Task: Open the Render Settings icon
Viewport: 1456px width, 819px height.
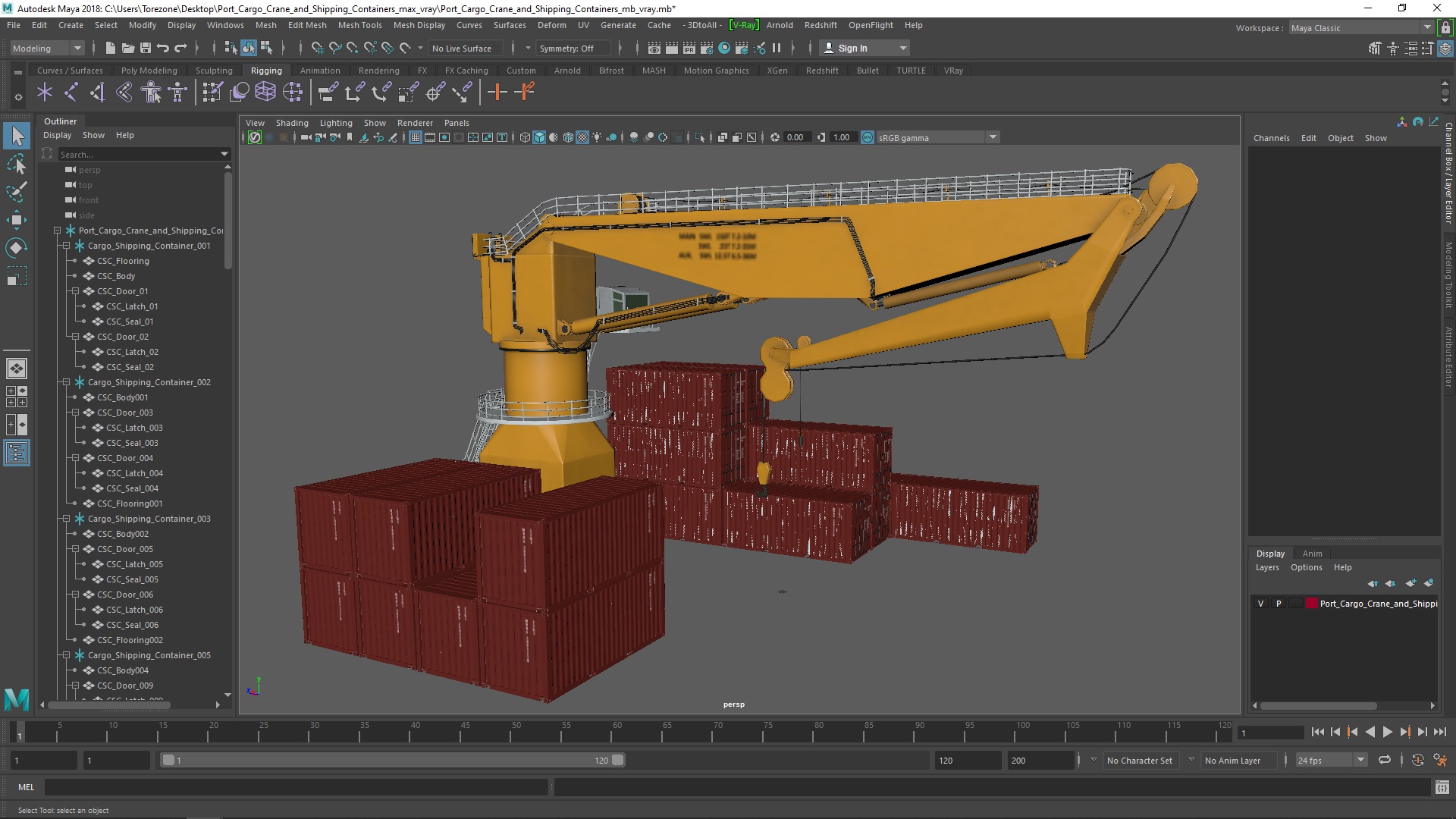Action: (707, 48)
